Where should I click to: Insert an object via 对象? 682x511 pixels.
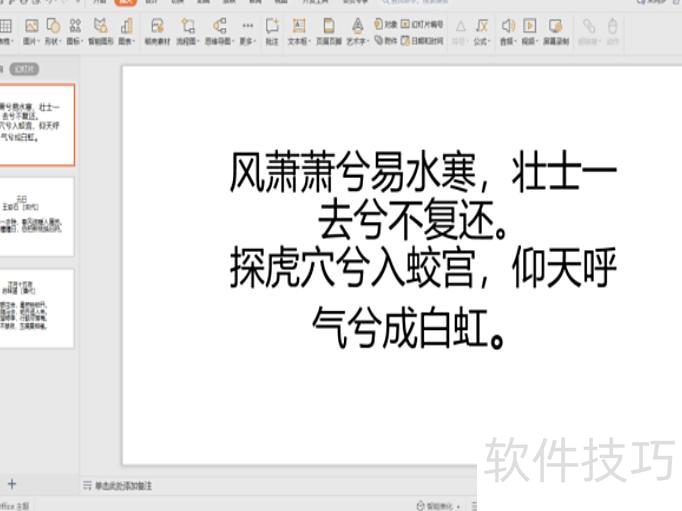(386, 24)
